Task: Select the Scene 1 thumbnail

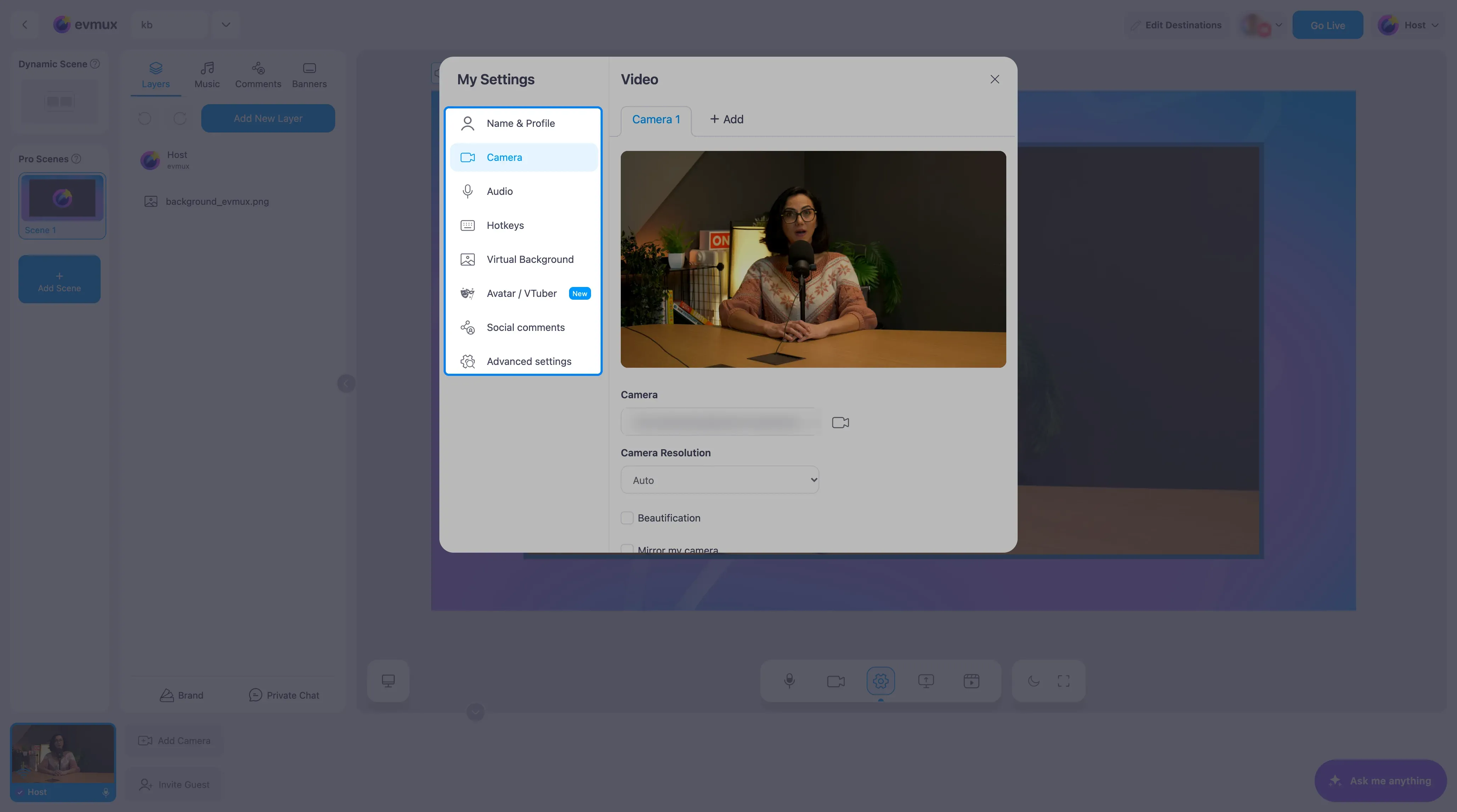Action: point(62,205)
